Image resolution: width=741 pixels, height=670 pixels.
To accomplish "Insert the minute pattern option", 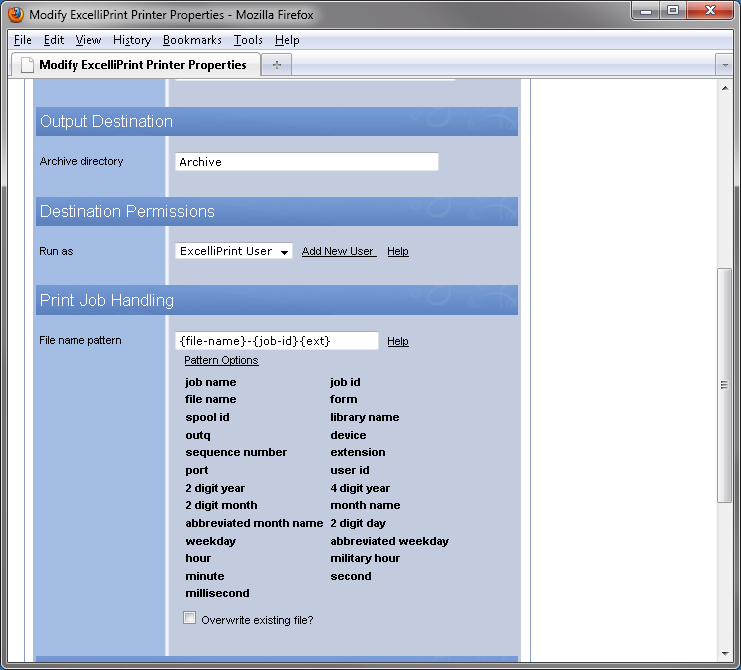I will [x=205, y=576].
